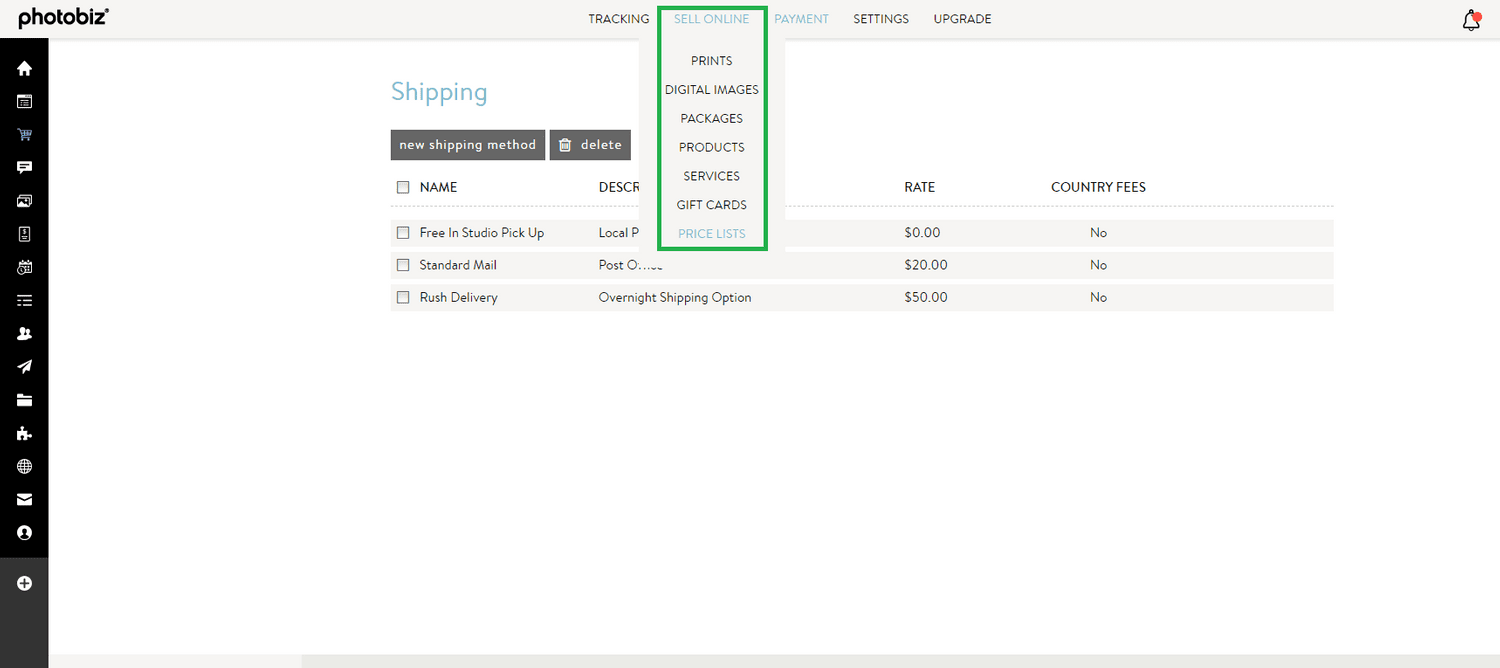This screenshot has width=1500, height=668.
Task: Open the SELL ONLINE menu
Action: click(x=712, y=19)
